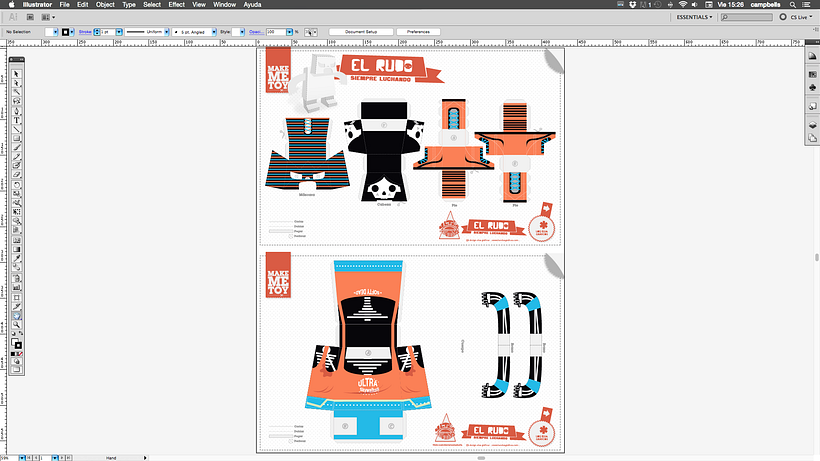Select the Free Transform tool

coord(16,212)
